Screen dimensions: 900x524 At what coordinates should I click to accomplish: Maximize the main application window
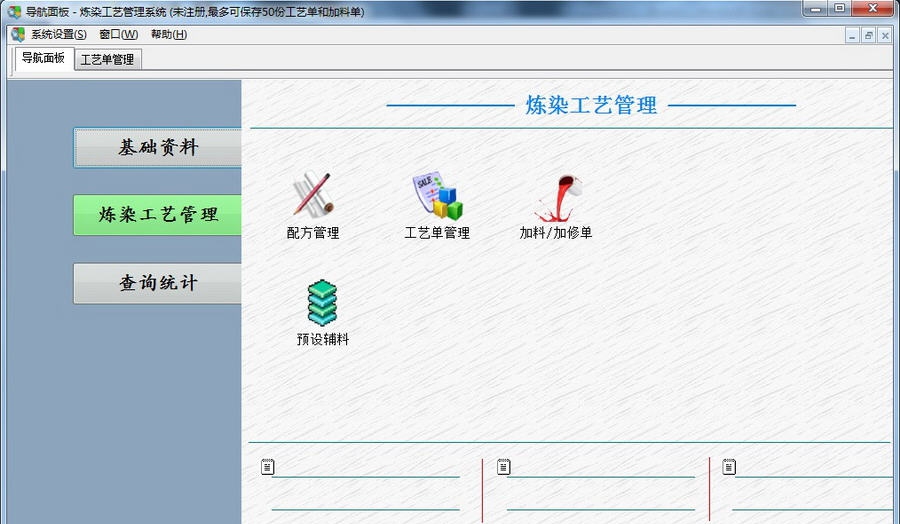pyautogui.click(x=839, y=8)
